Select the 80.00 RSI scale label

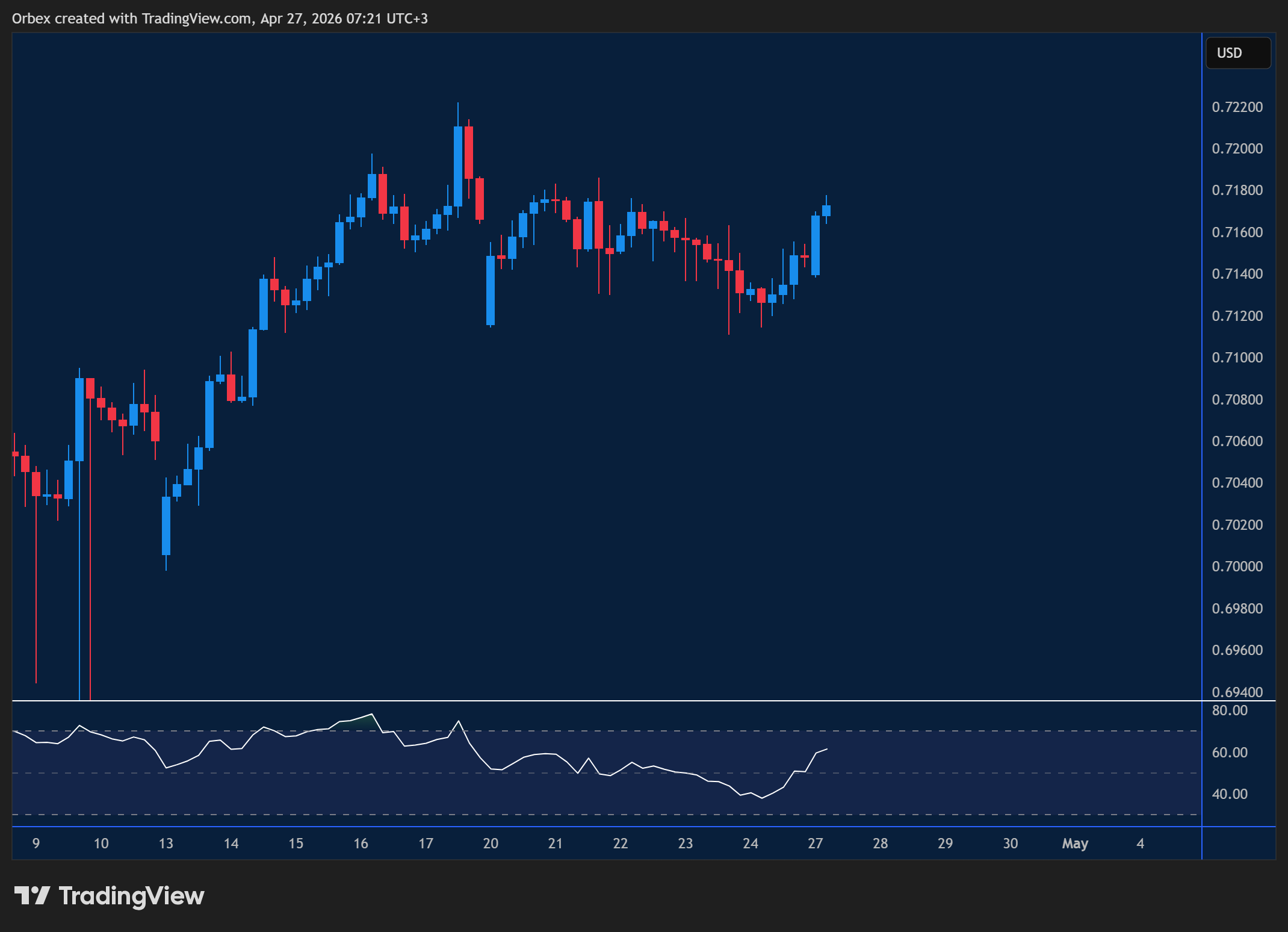pos(1229,710)
